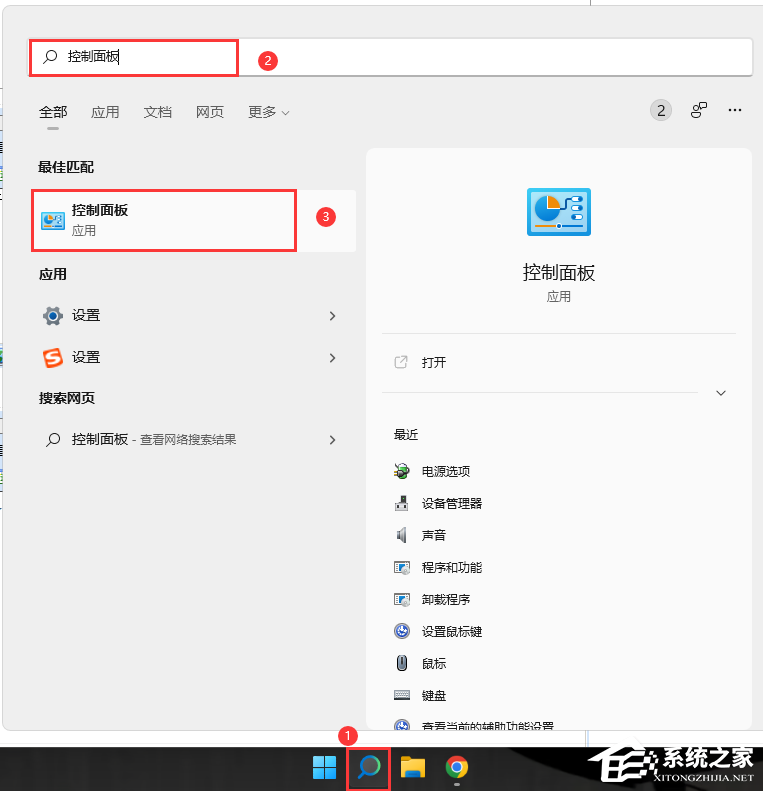Select the 全部 tab
Image resolution: width=763 pixels, height=791 pixels.
click(x=53, y=112)
